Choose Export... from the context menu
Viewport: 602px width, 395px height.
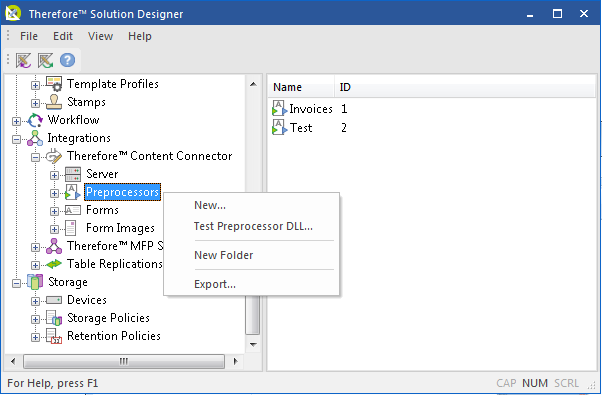pos(251,284)
